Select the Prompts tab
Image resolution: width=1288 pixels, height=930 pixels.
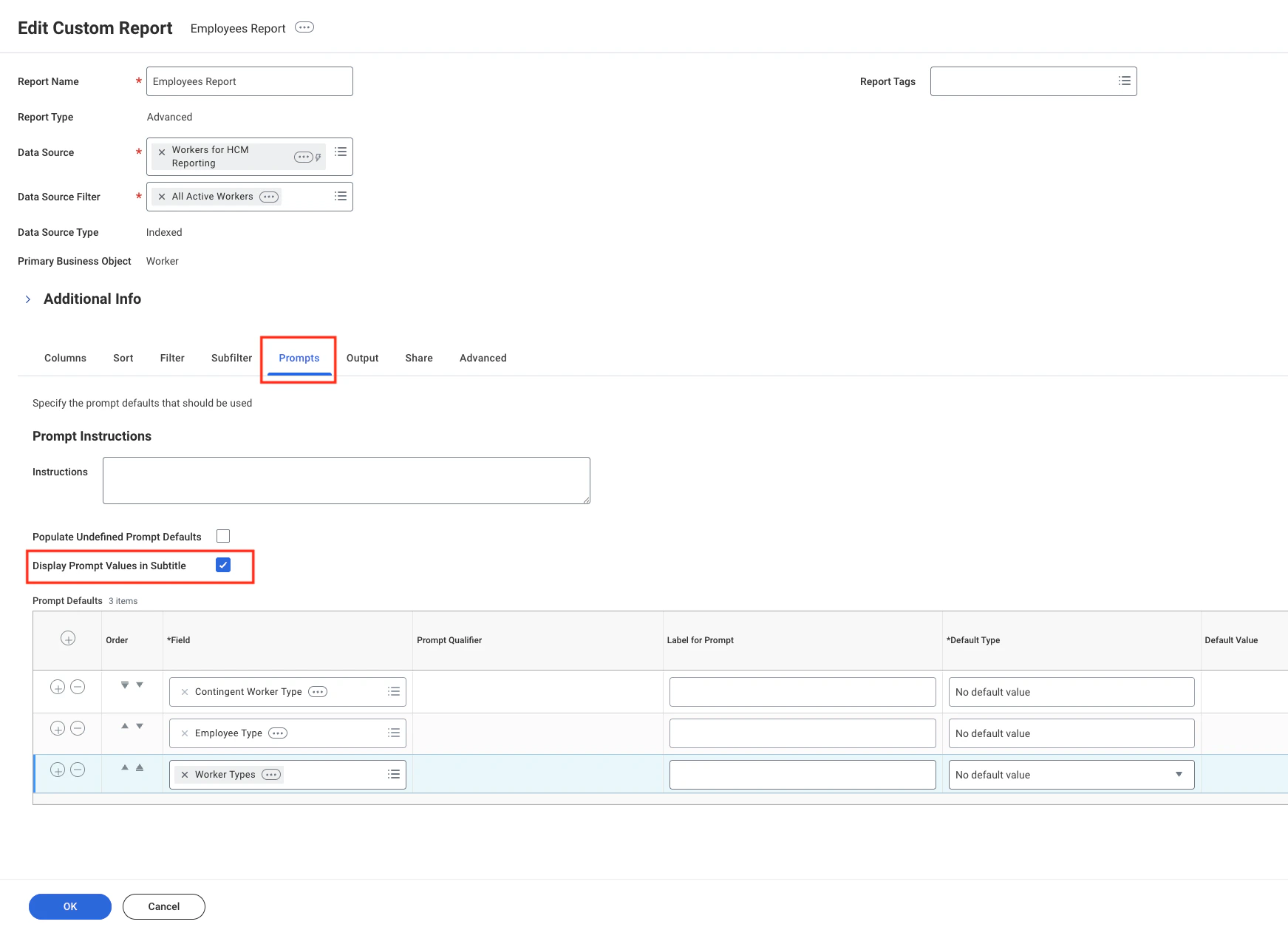[299, 358]
